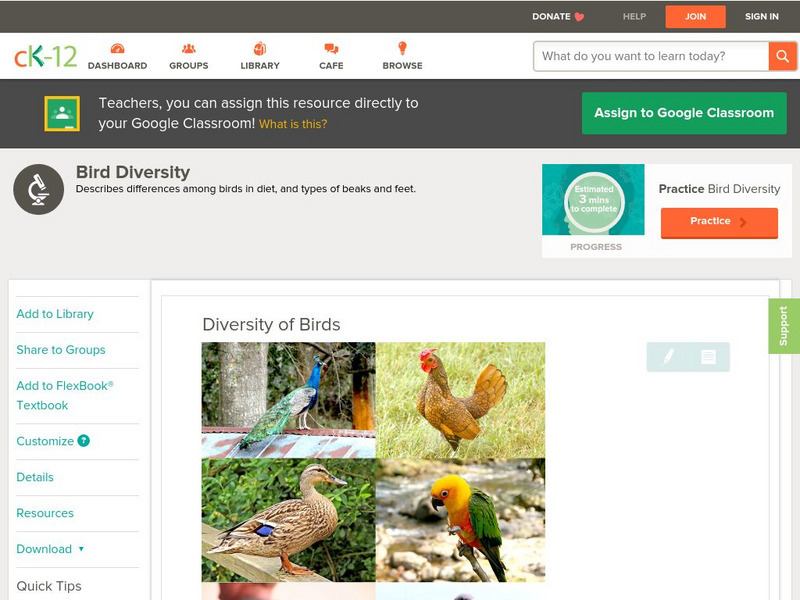Open the Groups people icon
Viewport: 800px width, 600px height.
(x=189, y=49)
